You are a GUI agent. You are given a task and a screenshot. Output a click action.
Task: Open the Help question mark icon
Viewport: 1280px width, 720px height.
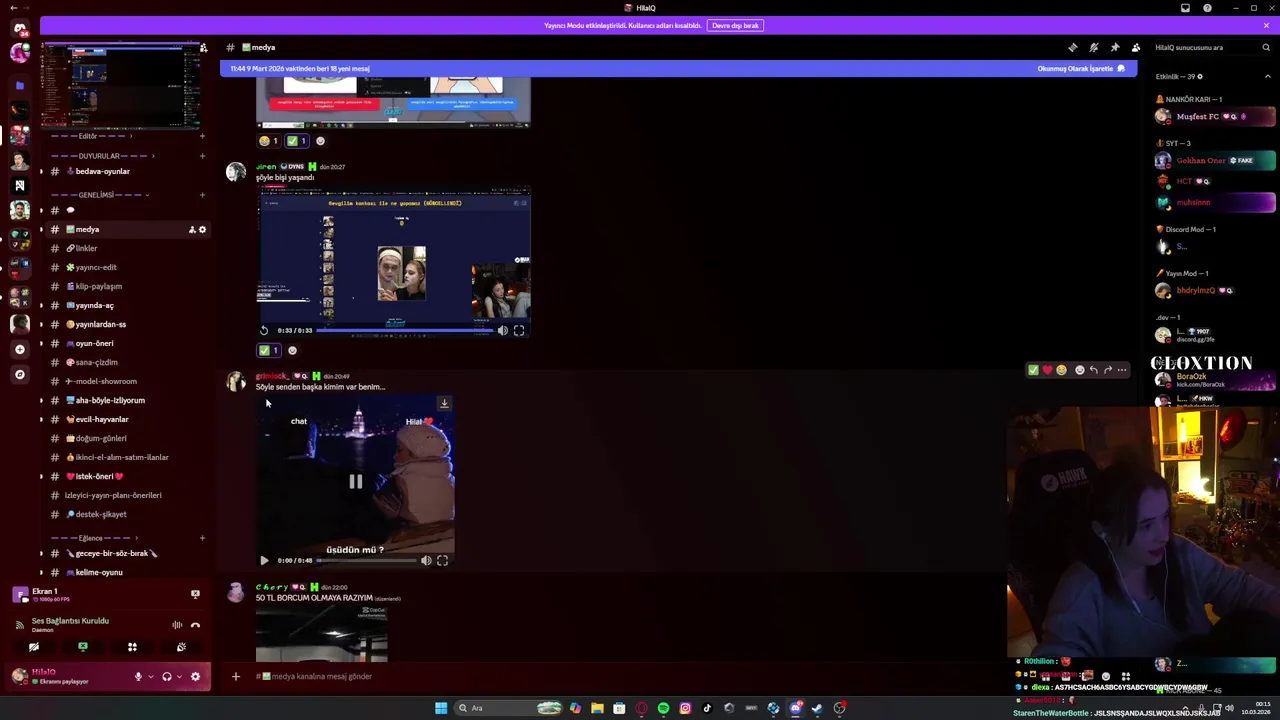(1207, 8)
